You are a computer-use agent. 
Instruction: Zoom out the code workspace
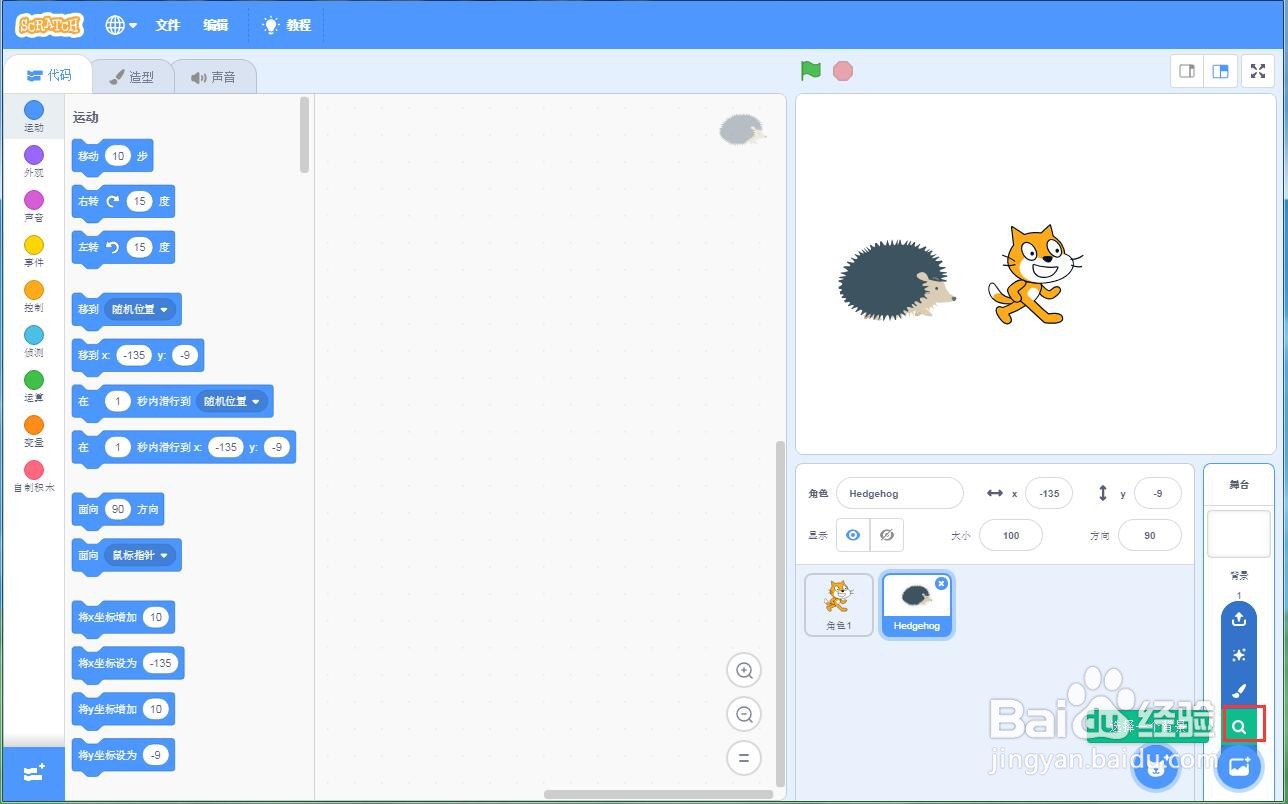point(744,715)
